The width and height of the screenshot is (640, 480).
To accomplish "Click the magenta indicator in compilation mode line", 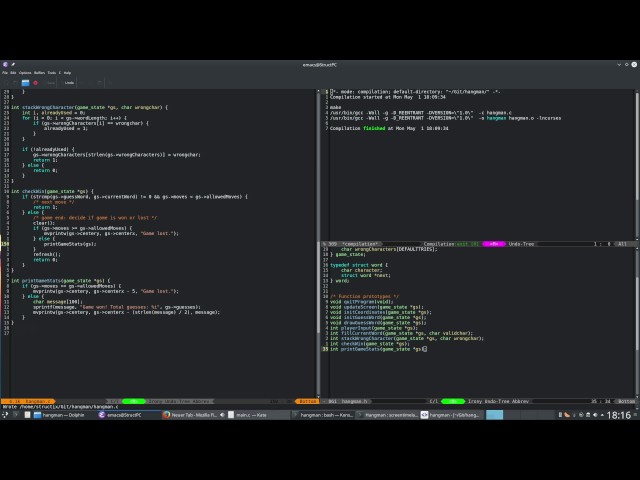I will point(493,244).
